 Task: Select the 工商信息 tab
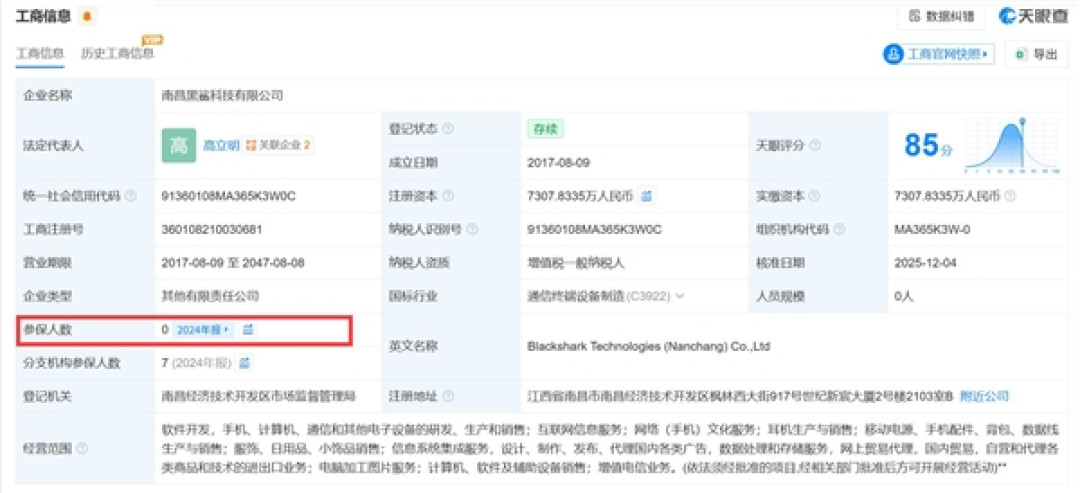pos(40,54)
